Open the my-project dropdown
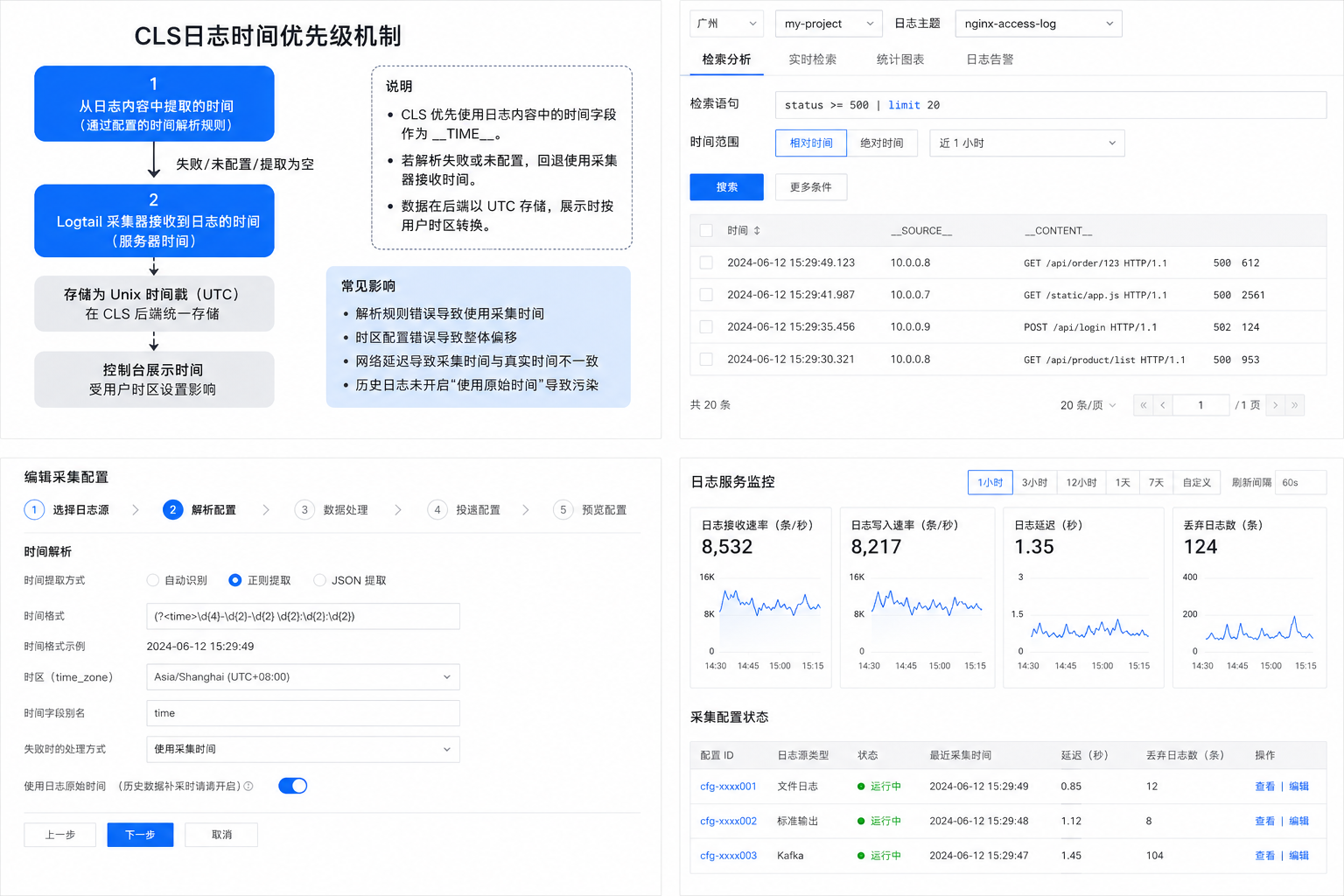This screenshot has height=896, width=1344. (829, 24)
